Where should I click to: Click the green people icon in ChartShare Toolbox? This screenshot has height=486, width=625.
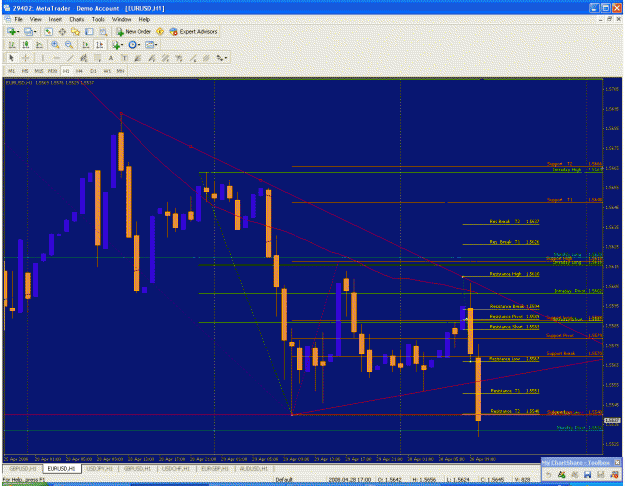click(x=562, y=474)
